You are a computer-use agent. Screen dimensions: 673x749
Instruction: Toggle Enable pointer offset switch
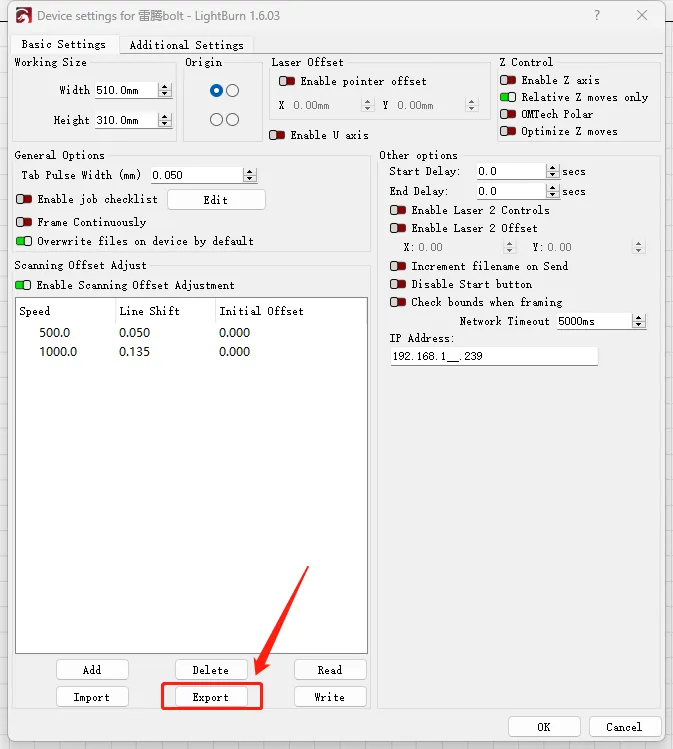[x=287, y=81]
